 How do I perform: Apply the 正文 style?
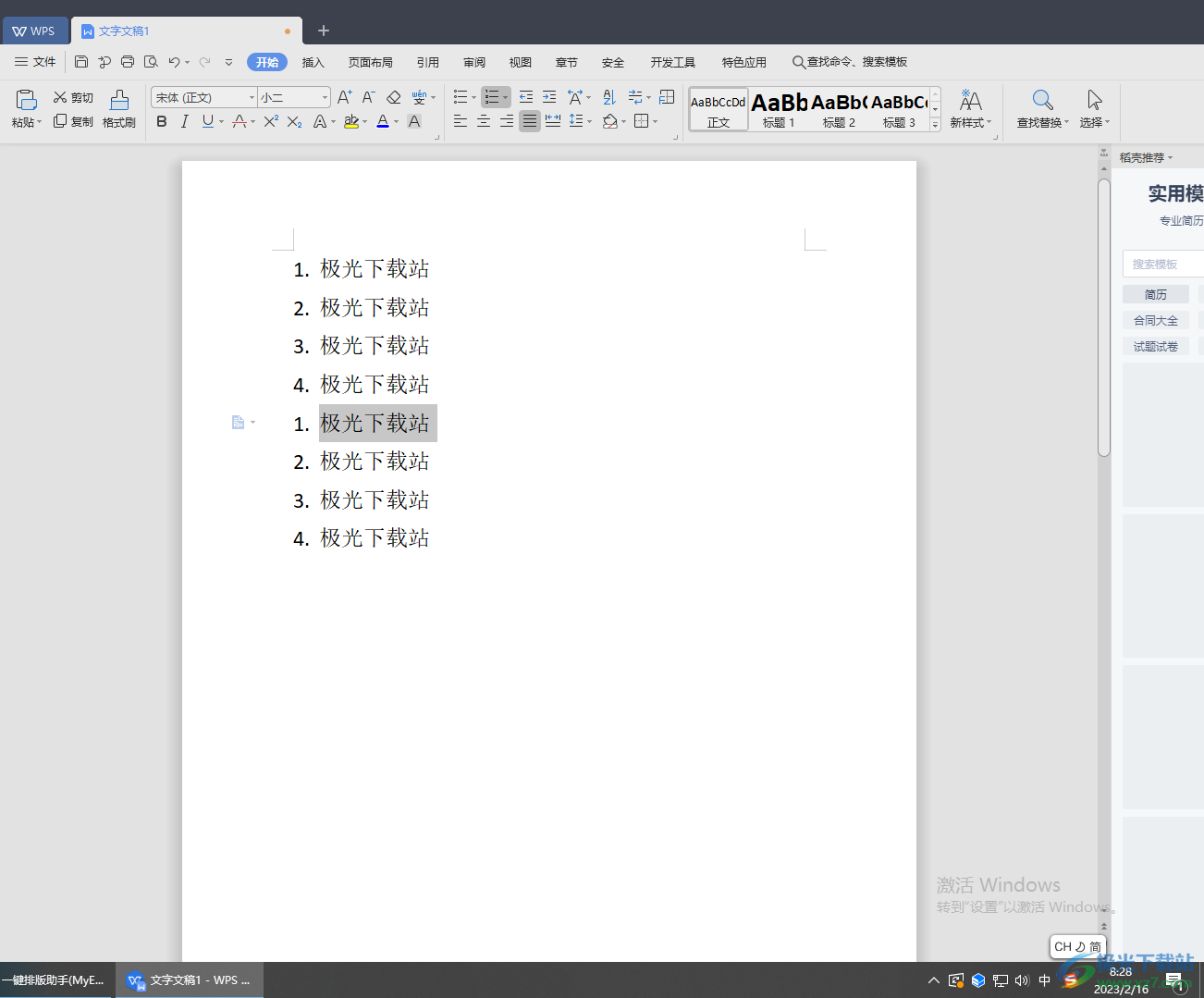(719, 110)
